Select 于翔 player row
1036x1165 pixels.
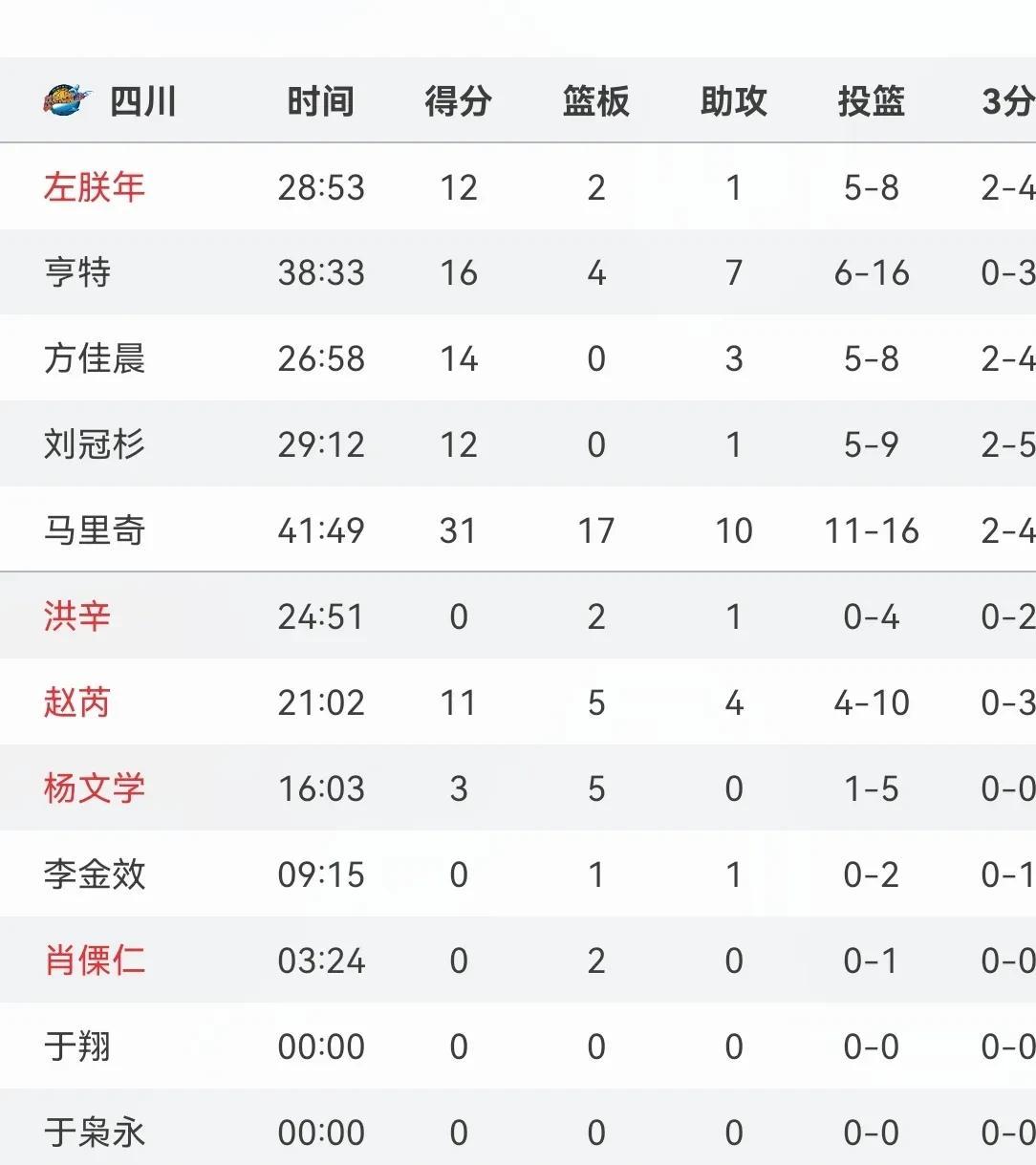[x=518, y=1046]
